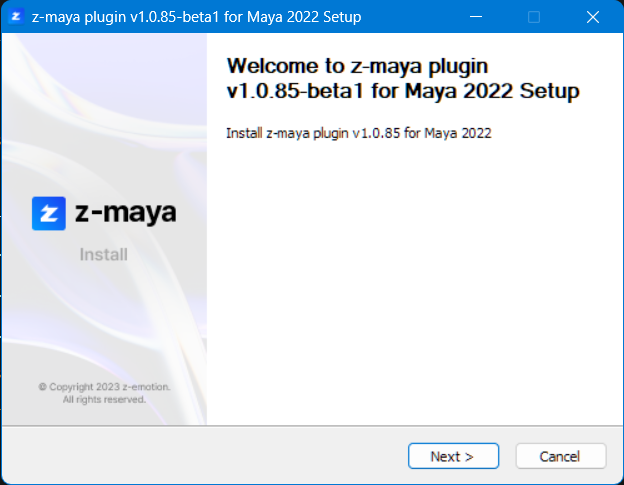Viewport: 624px width, 485px height.
Task: Click the greyed-out maximize button
Action: tap(534, 17)
